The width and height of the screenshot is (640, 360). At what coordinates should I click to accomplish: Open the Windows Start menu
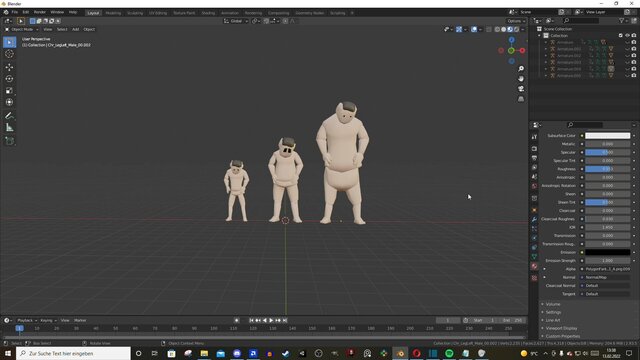(8, 353)
